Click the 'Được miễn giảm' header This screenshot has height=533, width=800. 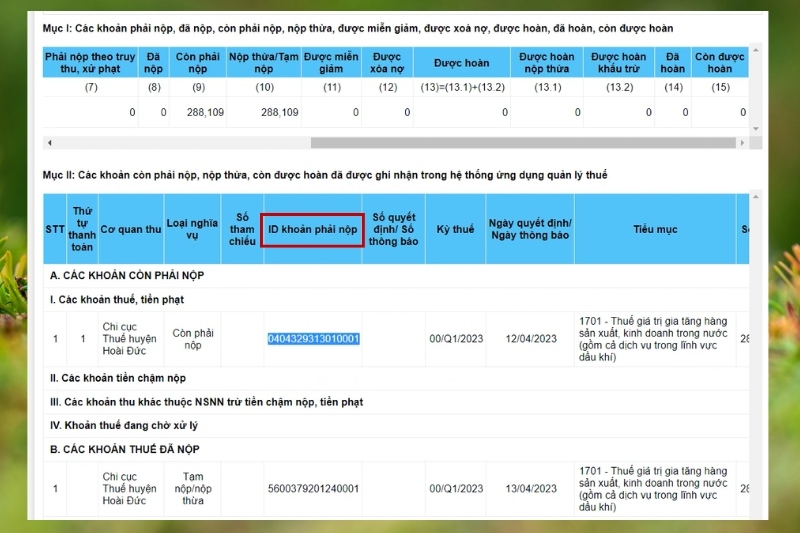(x=331, y=62)
